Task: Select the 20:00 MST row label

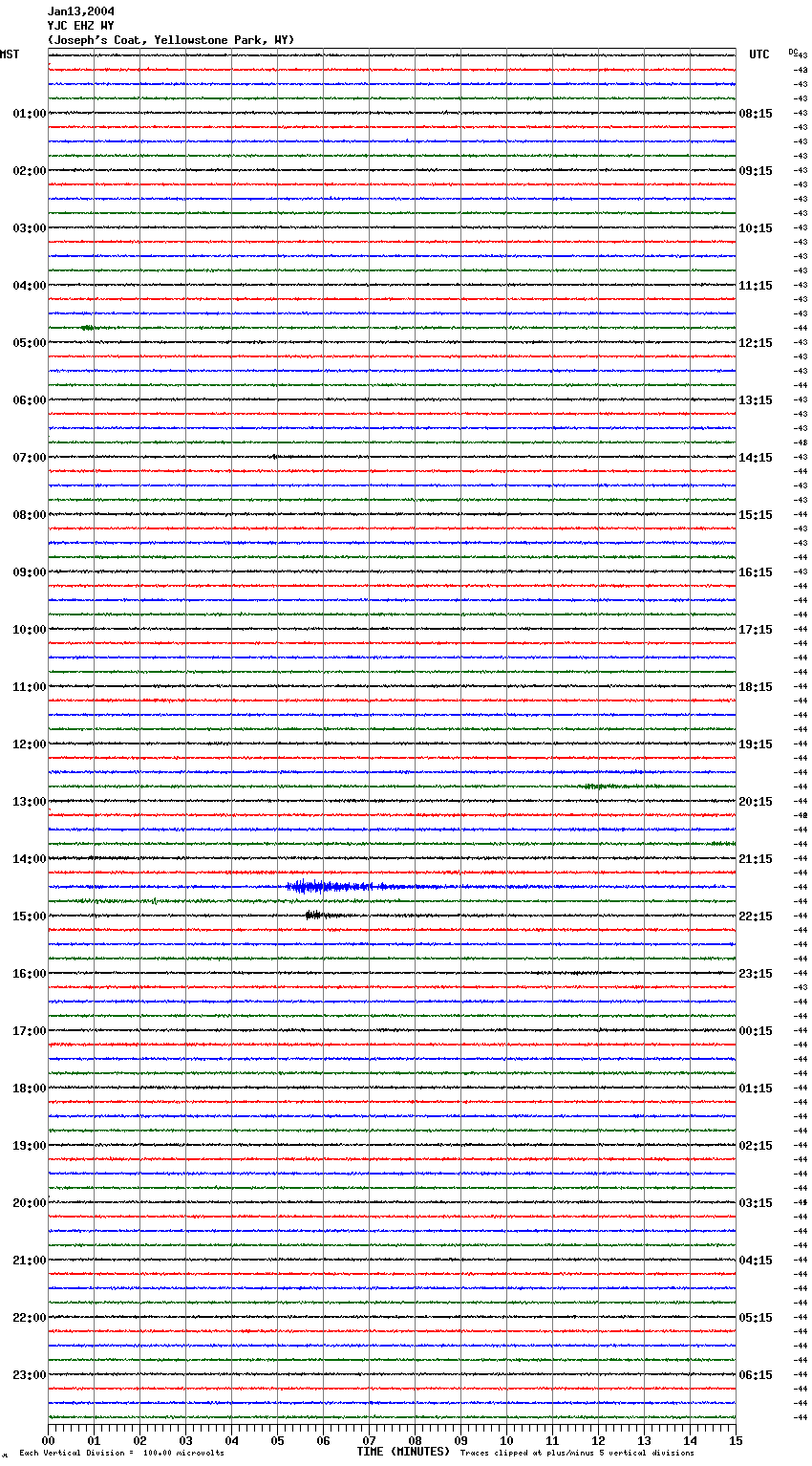Action: pos(30,1203)
